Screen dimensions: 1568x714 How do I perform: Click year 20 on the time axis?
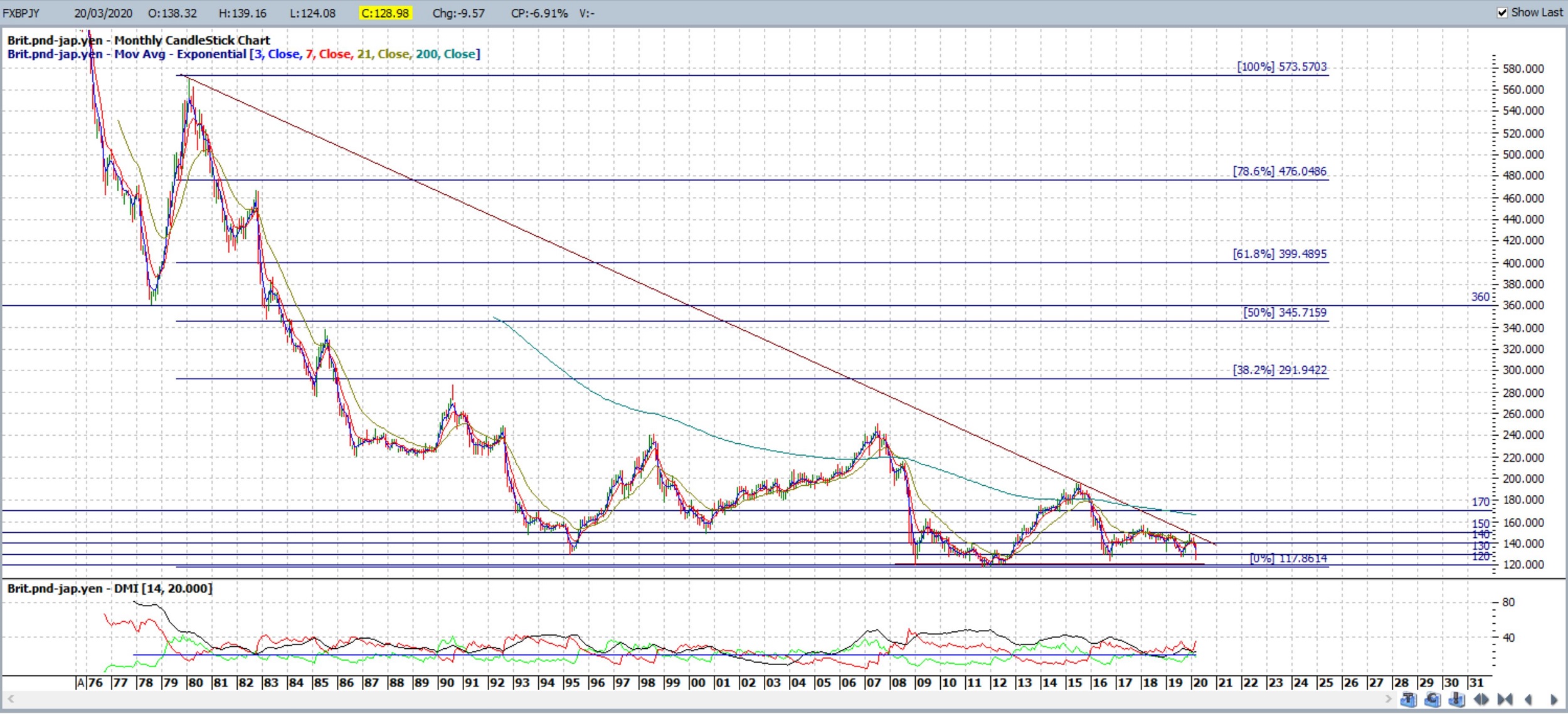coord(1200,683)
